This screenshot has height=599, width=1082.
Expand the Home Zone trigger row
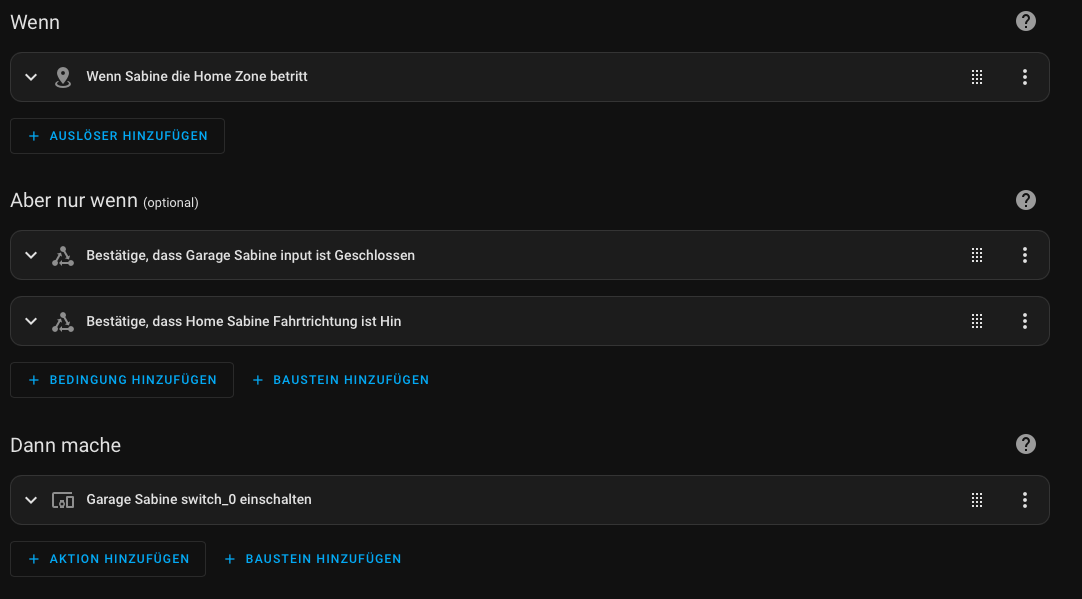tap(31, 77)
